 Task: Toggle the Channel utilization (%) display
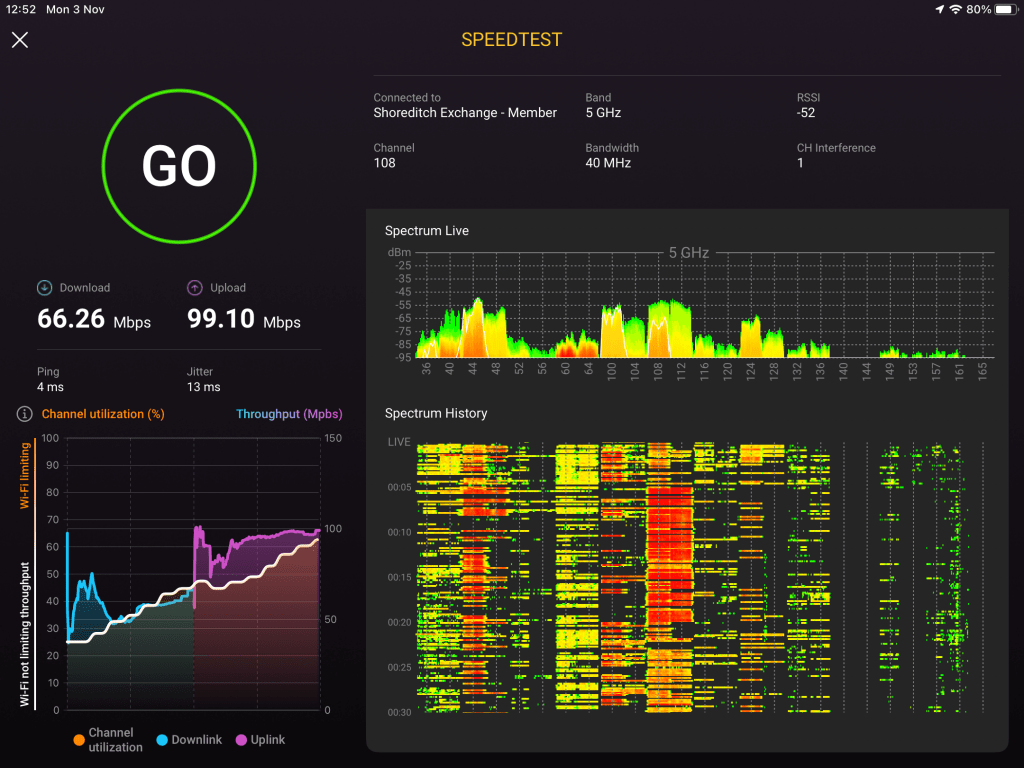click(103, 413)
